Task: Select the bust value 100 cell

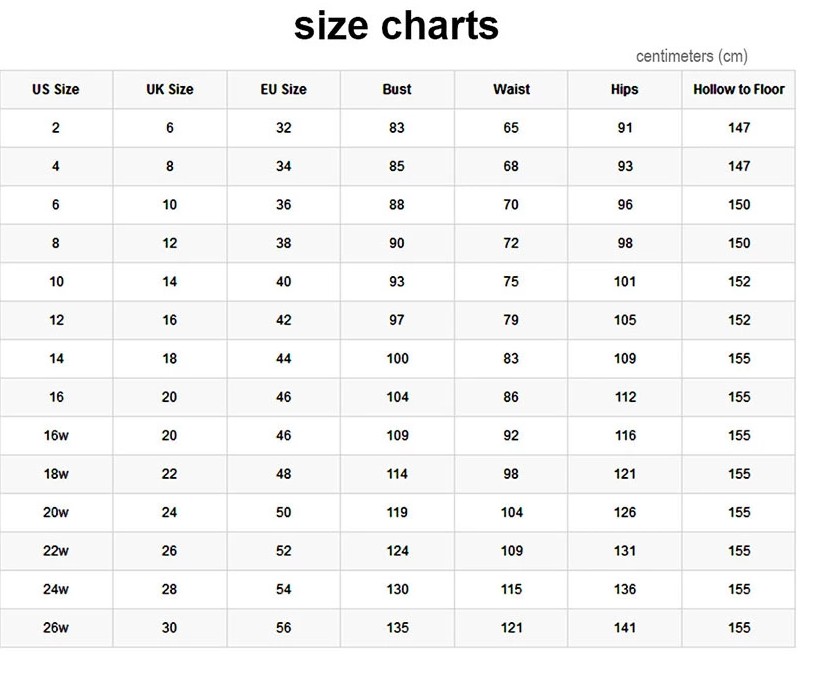Action: coord(397,359)
